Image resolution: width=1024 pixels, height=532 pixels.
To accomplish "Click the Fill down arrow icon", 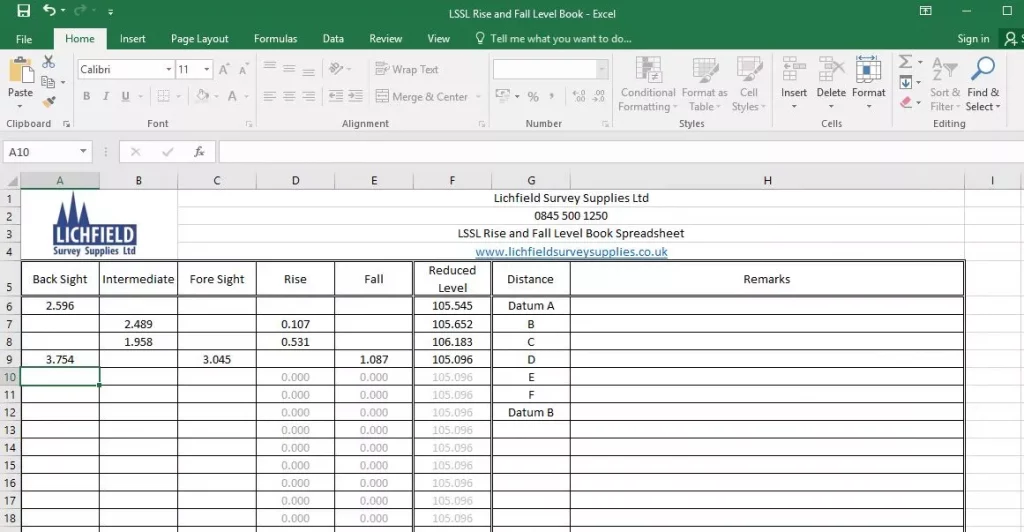I will 906,82.
